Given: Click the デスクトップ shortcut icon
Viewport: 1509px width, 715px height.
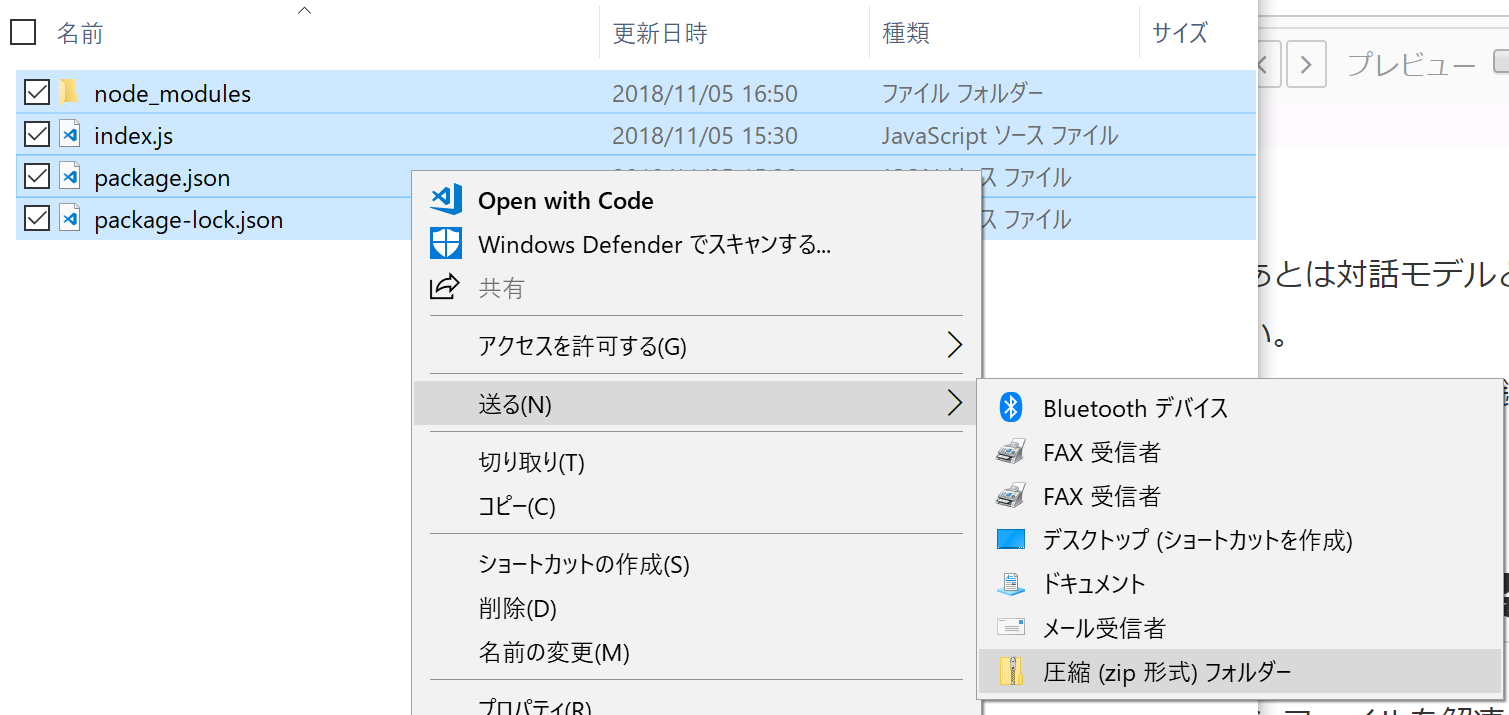Looking at the screenshot, I should click(1010, 540).
